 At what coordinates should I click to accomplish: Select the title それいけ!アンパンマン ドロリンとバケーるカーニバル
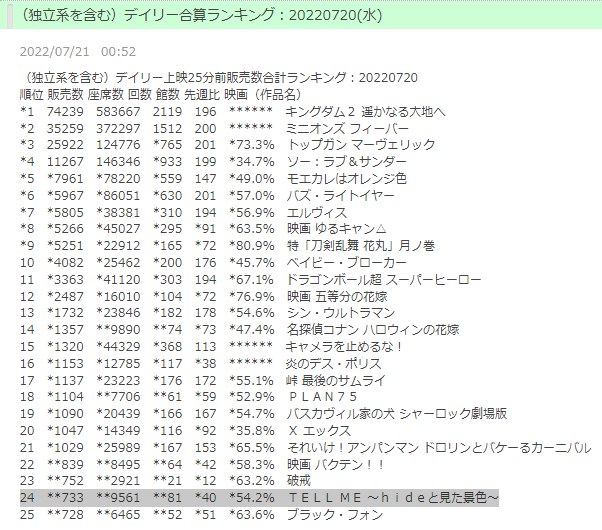(x=439, y=447)
